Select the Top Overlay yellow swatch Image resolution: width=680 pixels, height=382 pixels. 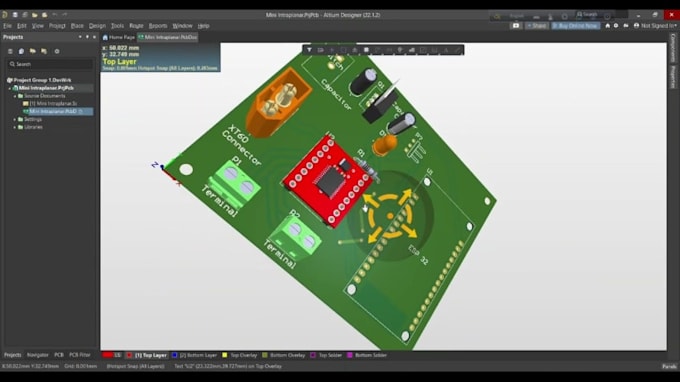tap(225, 355)
